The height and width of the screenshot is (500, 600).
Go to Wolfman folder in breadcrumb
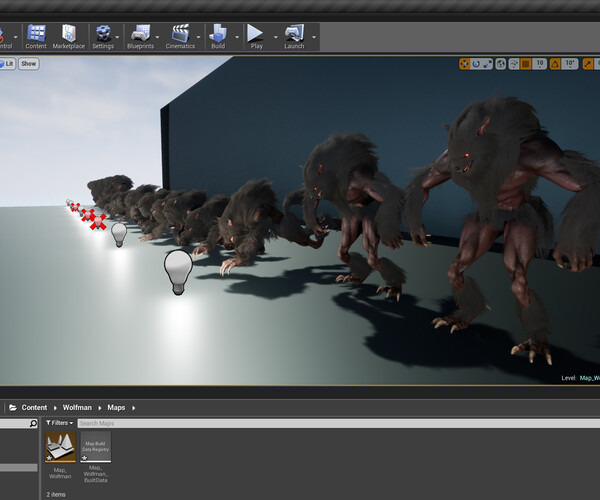(x=77, y=407)
